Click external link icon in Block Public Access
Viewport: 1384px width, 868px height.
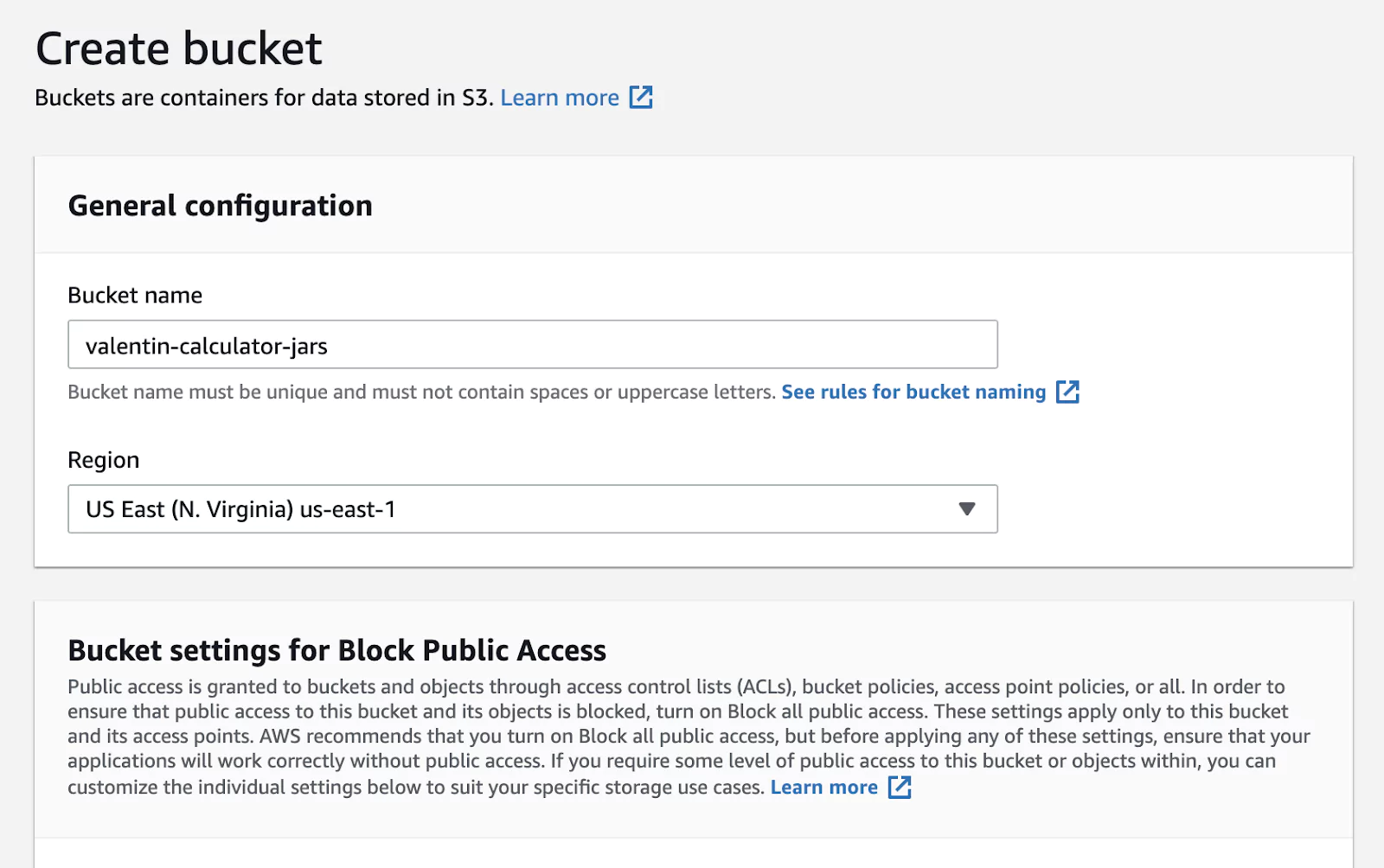pyautogui.click(x=900, y=788)
